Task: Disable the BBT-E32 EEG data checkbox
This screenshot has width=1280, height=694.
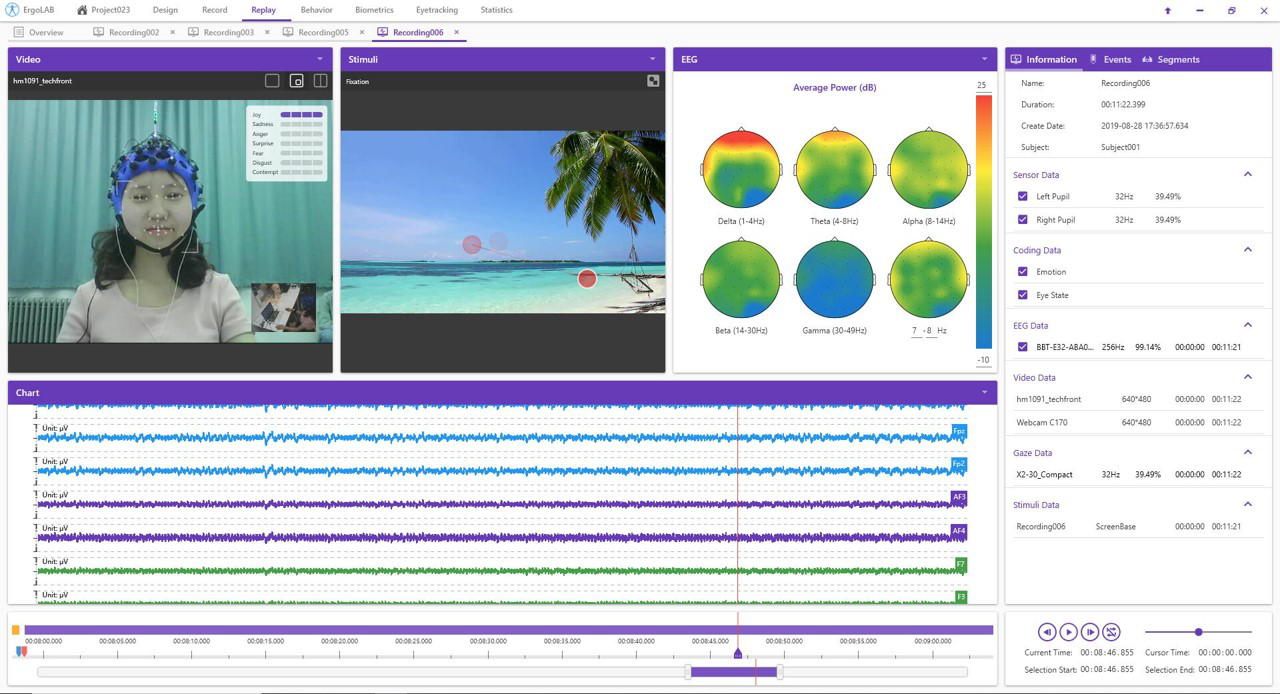Action: coord(1022,347)
